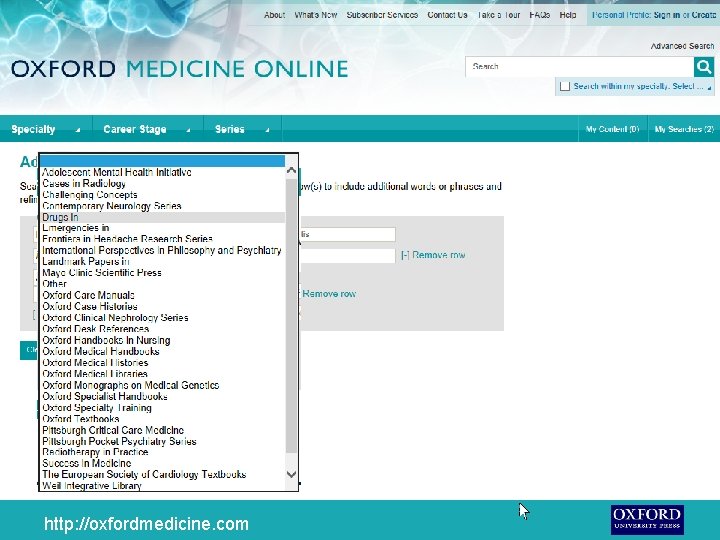Screen dimensions: 720x540
Task: Open the specialty Select dropdown arrow
Action: point(709,87)
